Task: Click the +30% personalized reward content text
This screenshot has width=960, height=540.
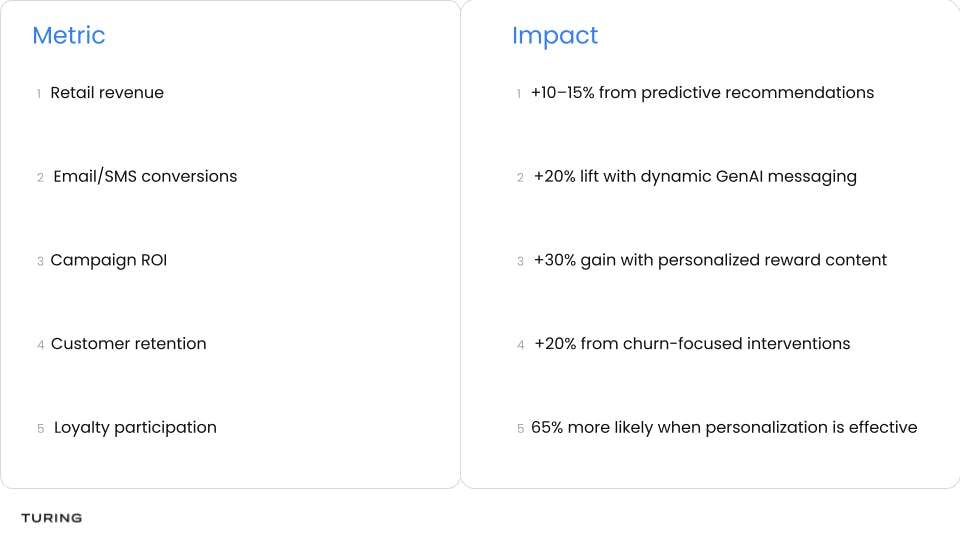Action: click(x=710, y=260)
